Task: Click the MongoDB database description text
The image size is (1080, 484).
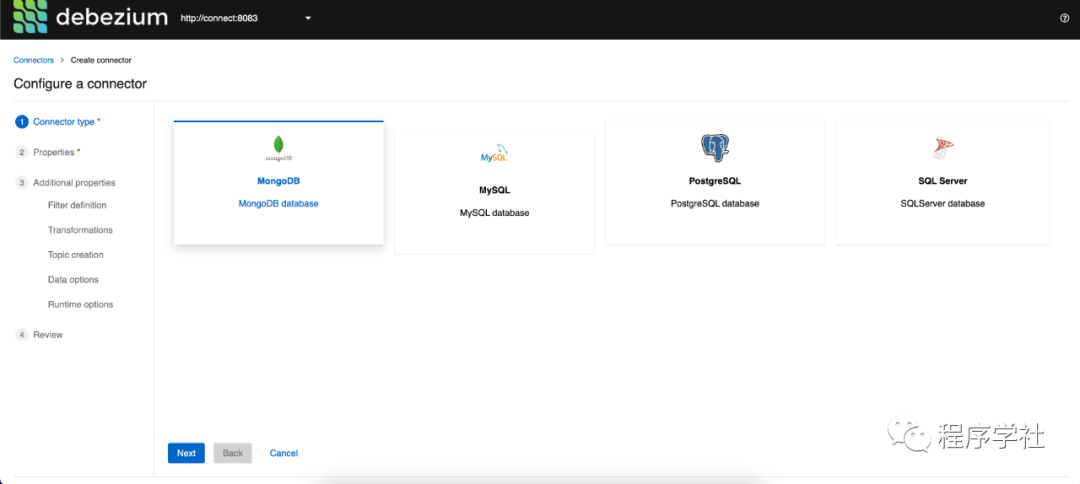Action: (278, 204)
